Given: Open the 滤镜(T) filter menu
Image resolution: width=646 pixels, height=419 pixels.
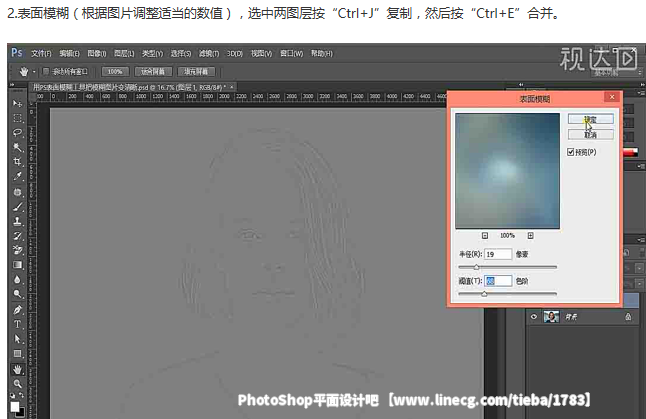Looking at the screenshot, I should pos(209,54).
